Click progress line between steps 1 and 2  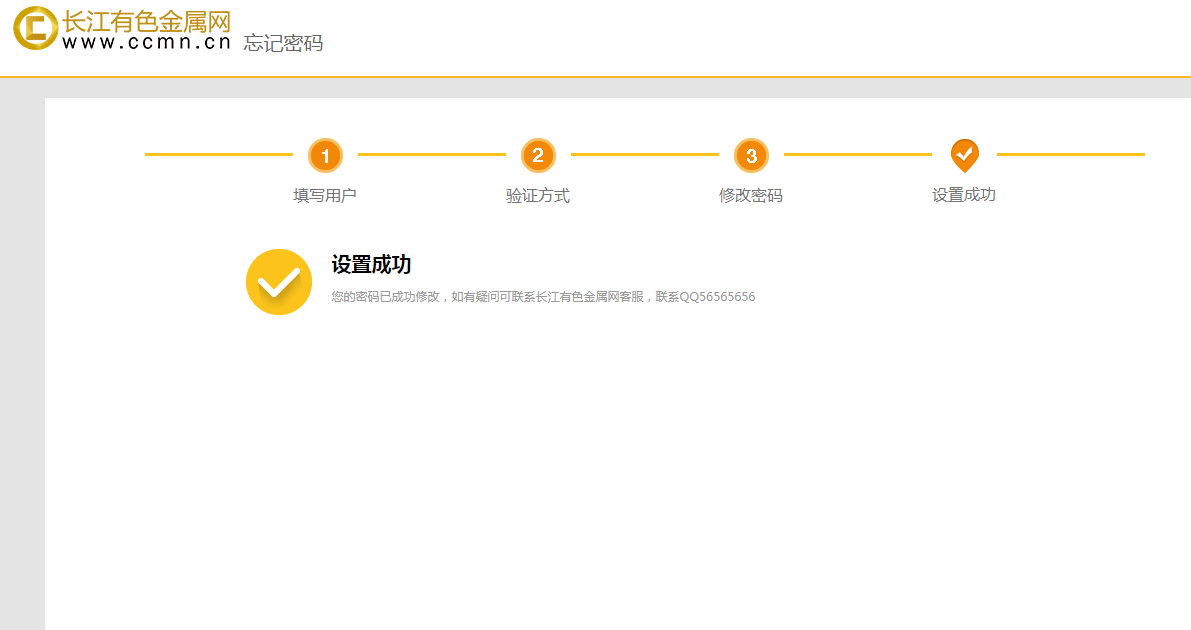(431, 155)
